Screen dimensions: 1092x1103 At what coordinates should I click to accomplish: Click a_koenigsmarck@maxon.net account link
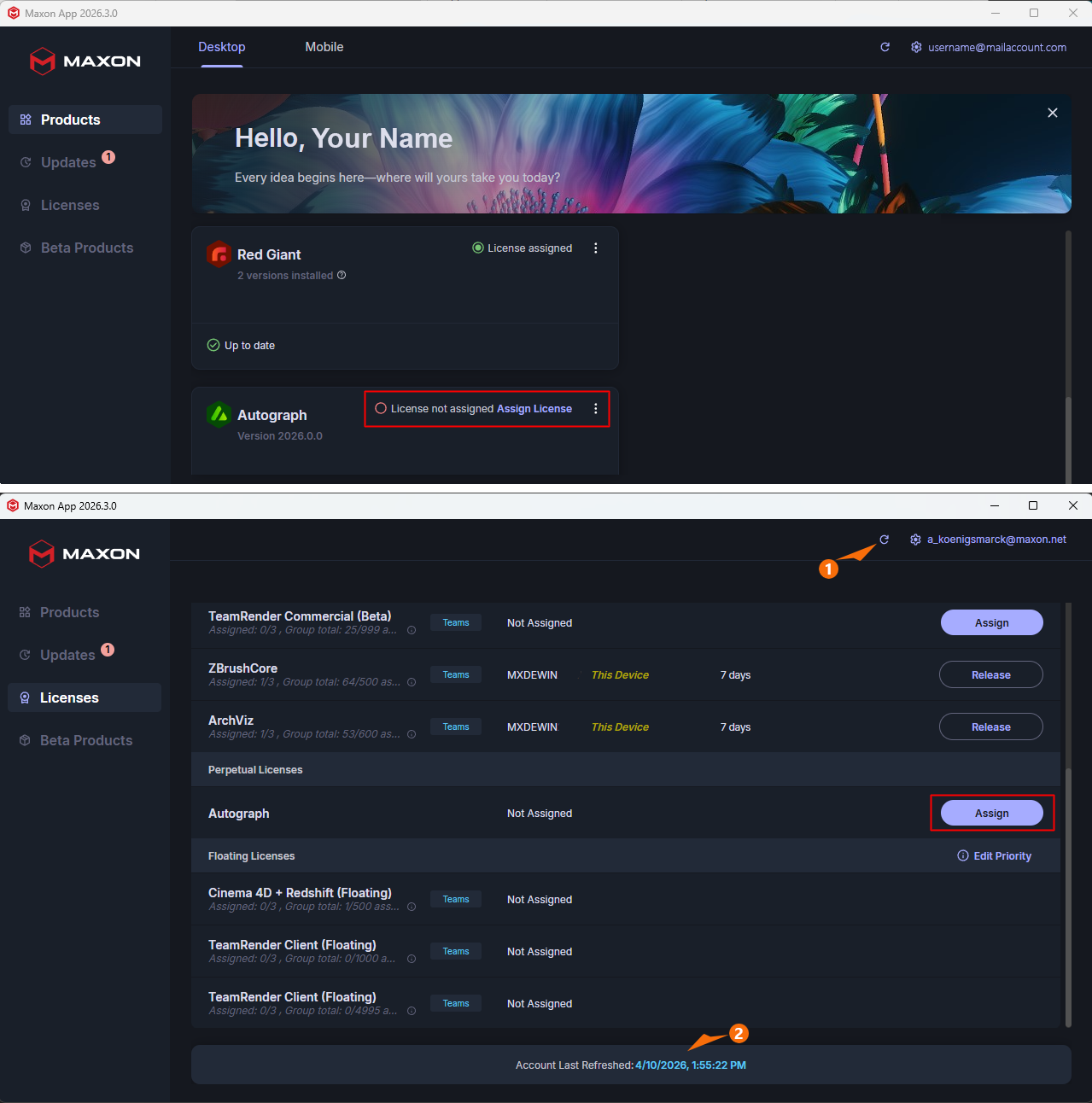click(x=997, y=540)
